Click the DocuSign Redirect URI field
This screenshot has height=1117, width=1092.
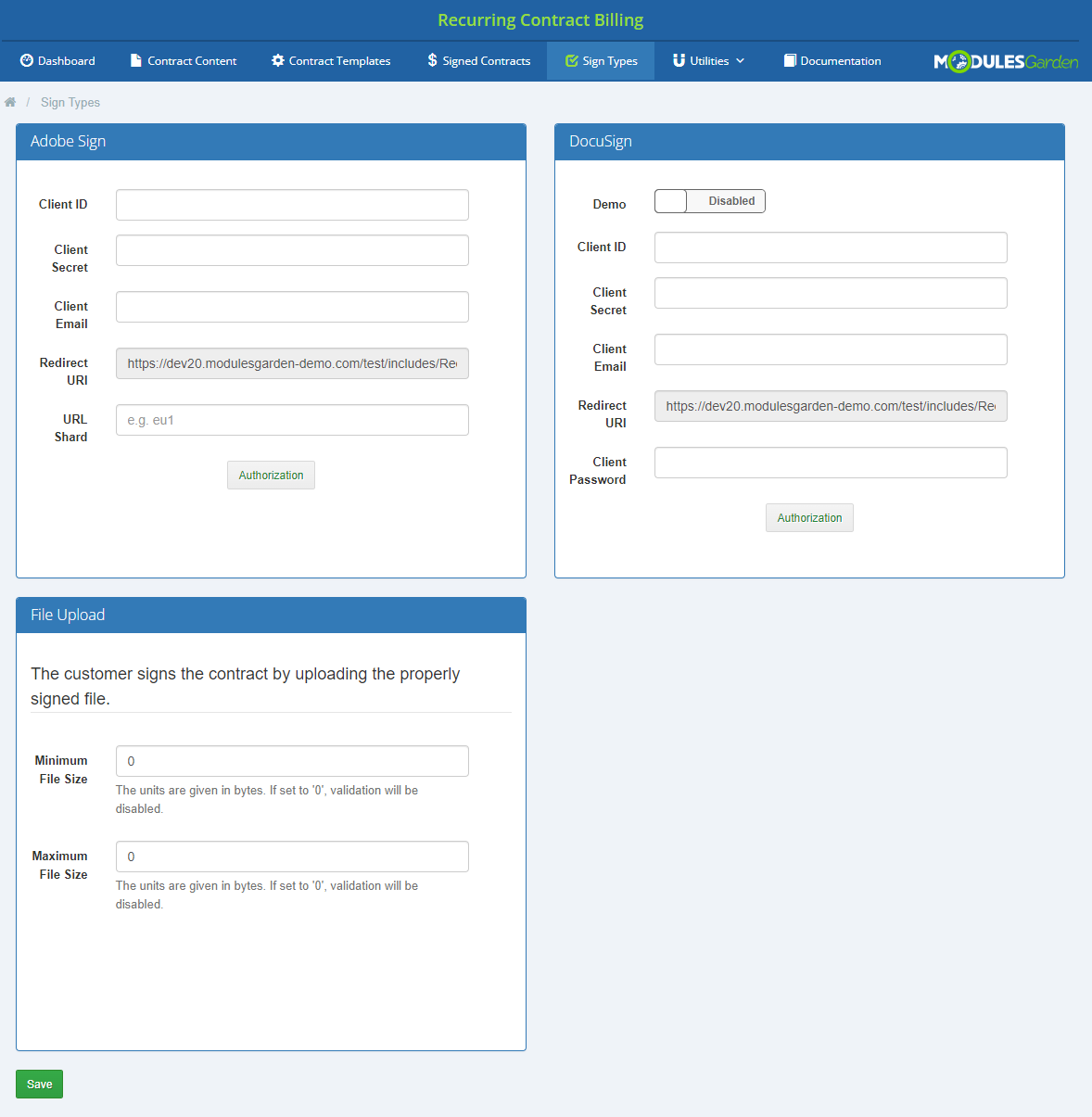pyautogui.click(x=831, y=406)
